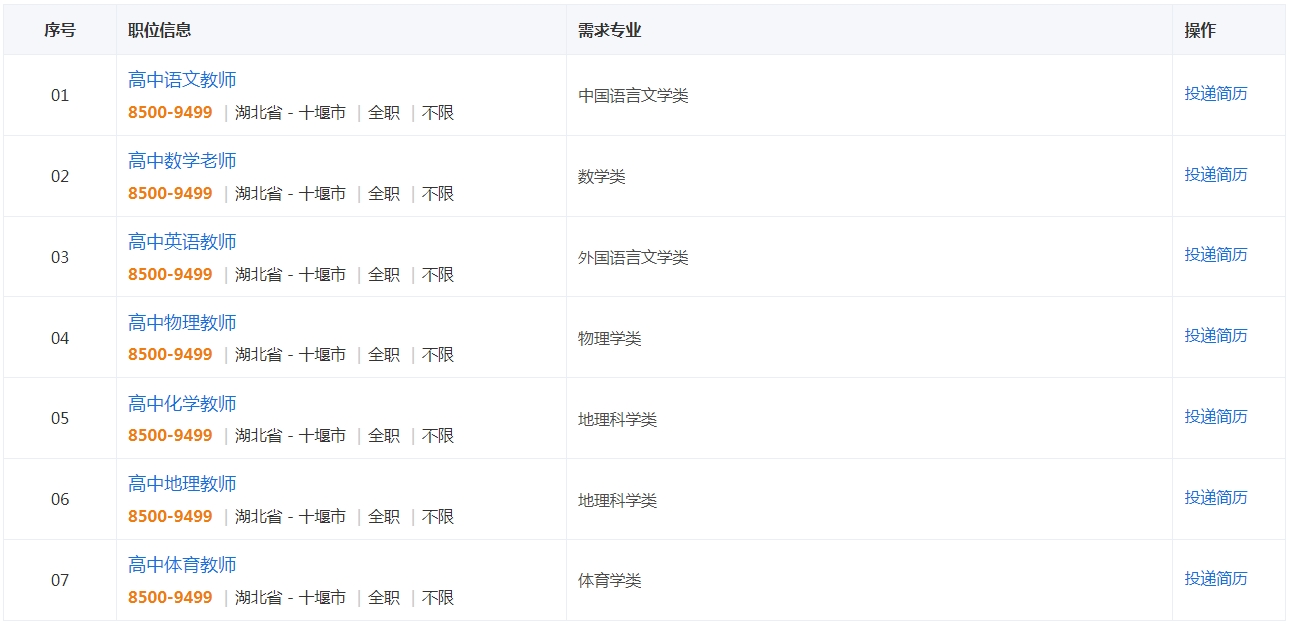Open the 高中化学教师 job posting
Screen dimensions: 1294x628
(x=182, y=404)
